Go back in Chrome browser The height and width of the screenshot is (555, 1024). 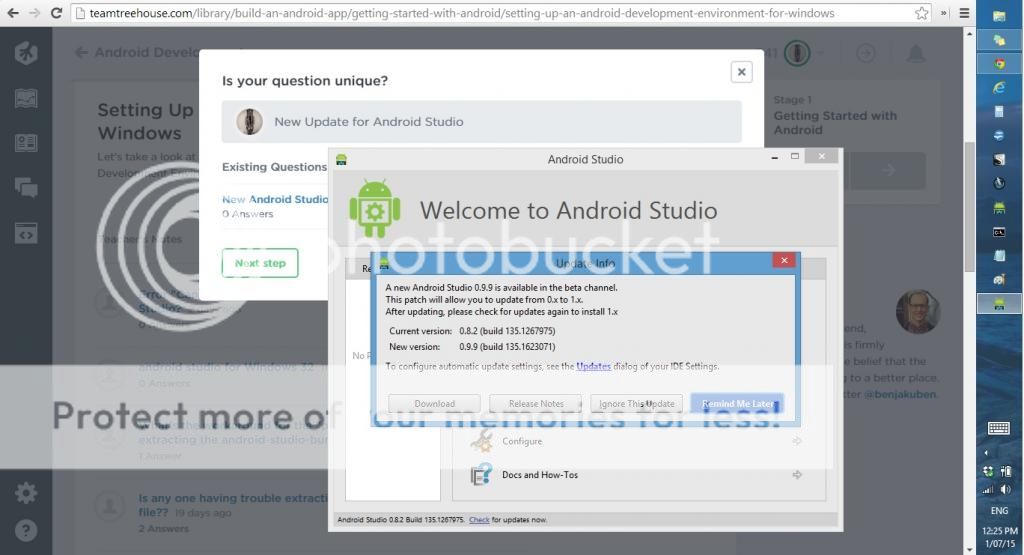tap(12, 13)
